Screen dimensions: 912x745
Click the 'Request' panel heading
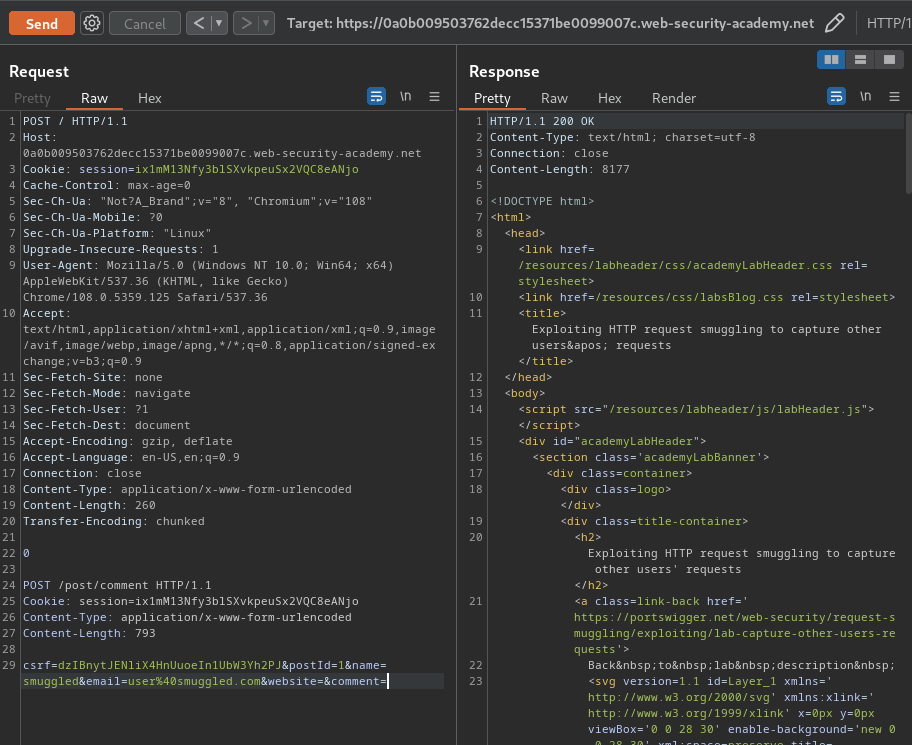39,72
